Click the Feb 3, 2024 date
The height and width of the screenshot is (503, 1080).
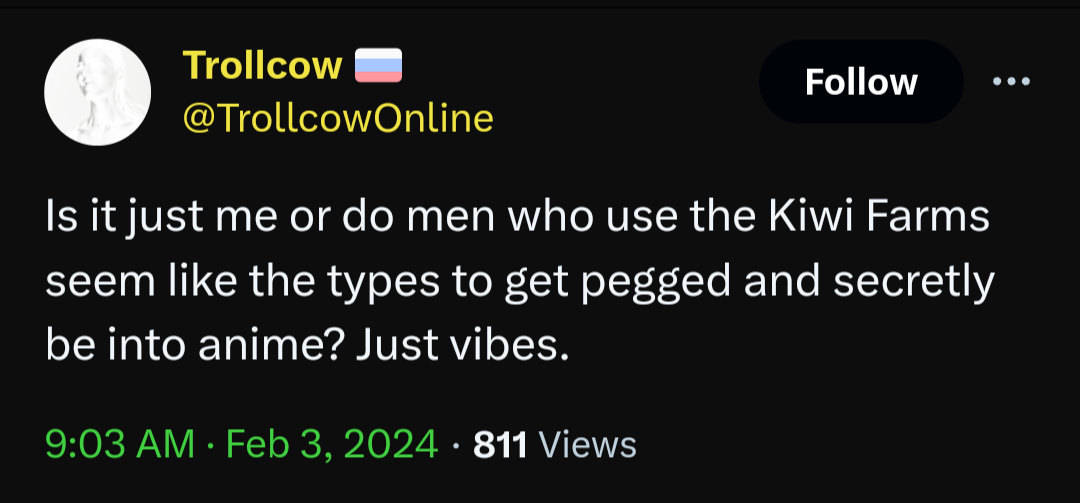[332, 444]
